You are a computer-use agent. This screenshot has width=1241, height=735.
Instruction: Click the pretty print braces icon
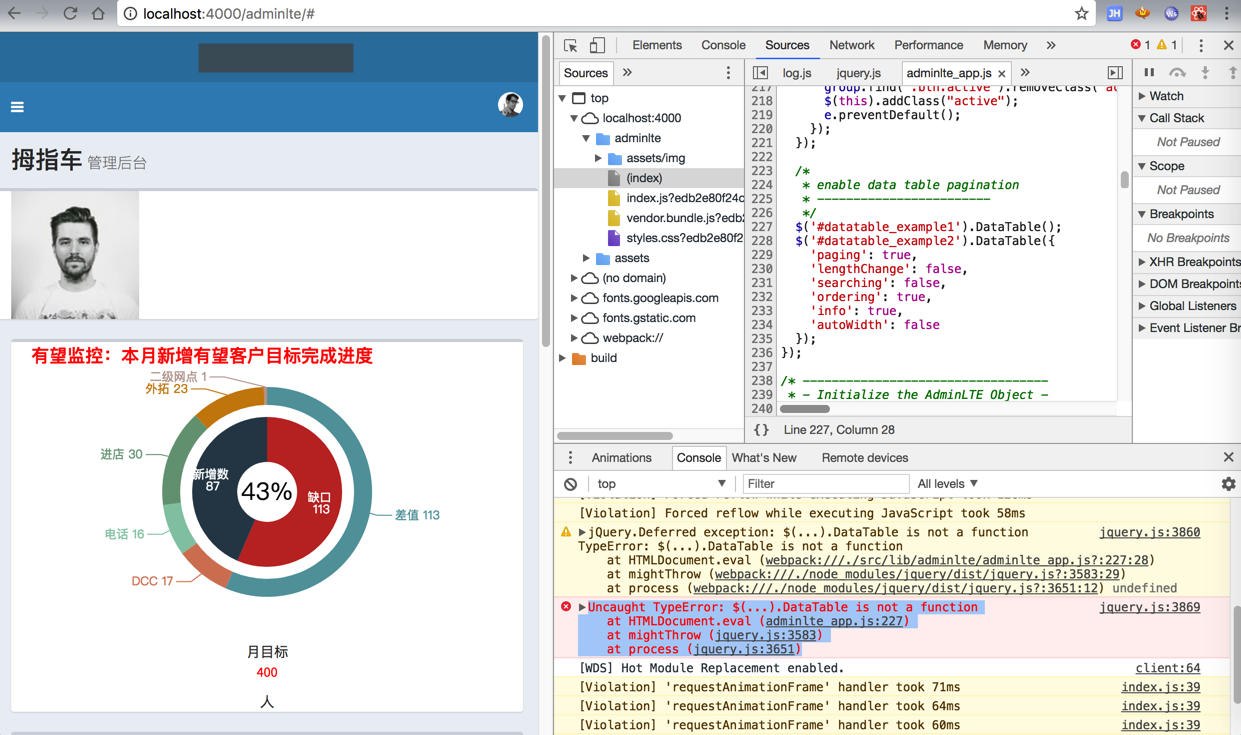(762, 430)
